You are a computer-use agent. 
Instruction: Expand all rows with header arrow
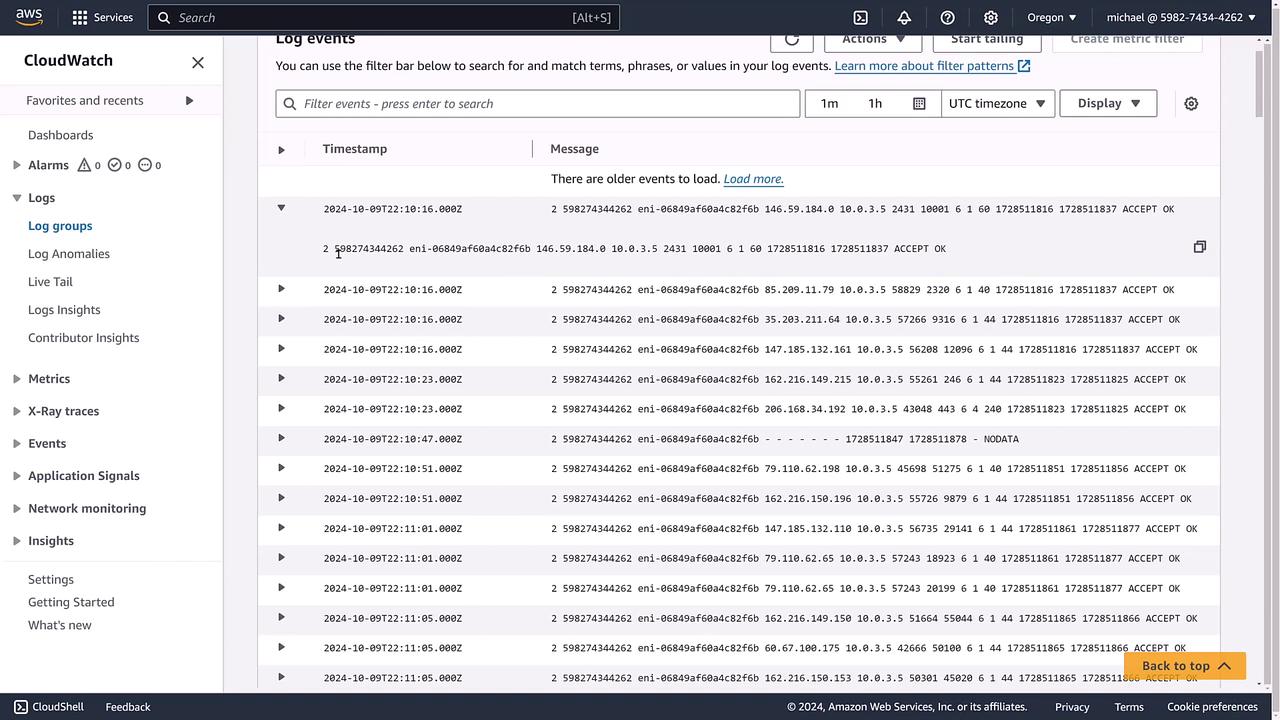click(281, 150)
